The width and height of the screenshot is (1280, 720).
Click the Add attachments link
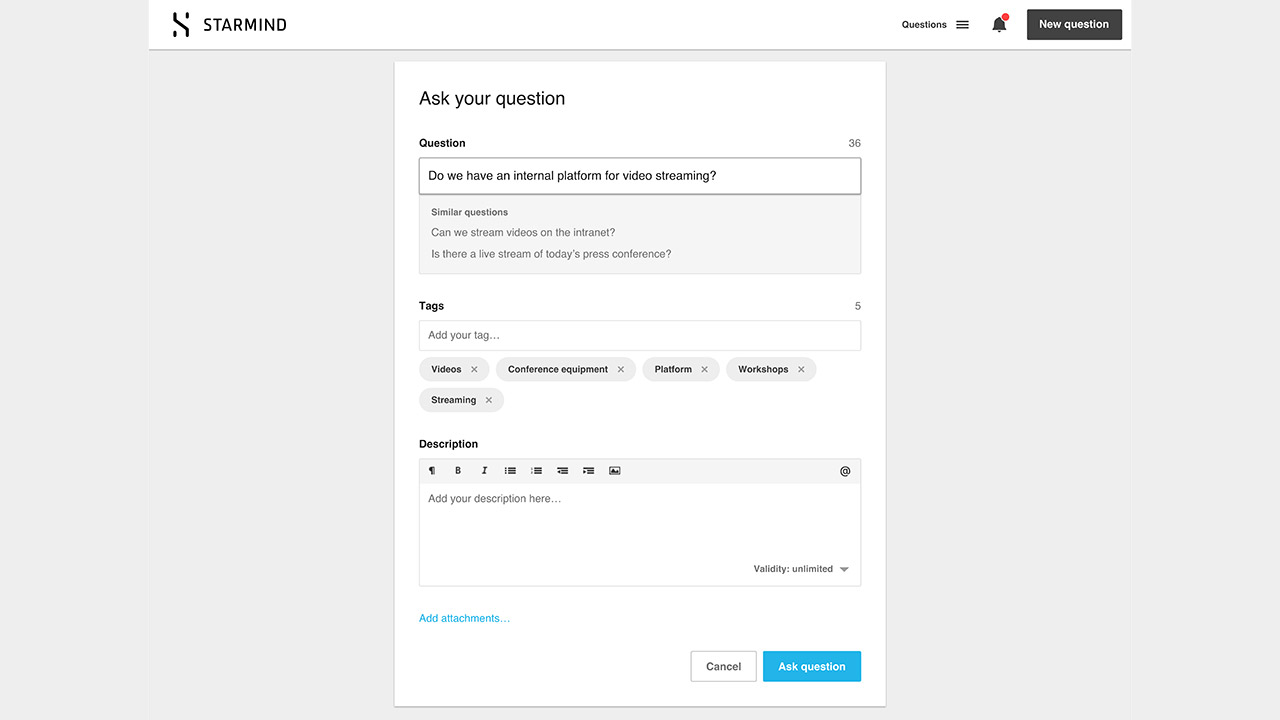[464, 618]
